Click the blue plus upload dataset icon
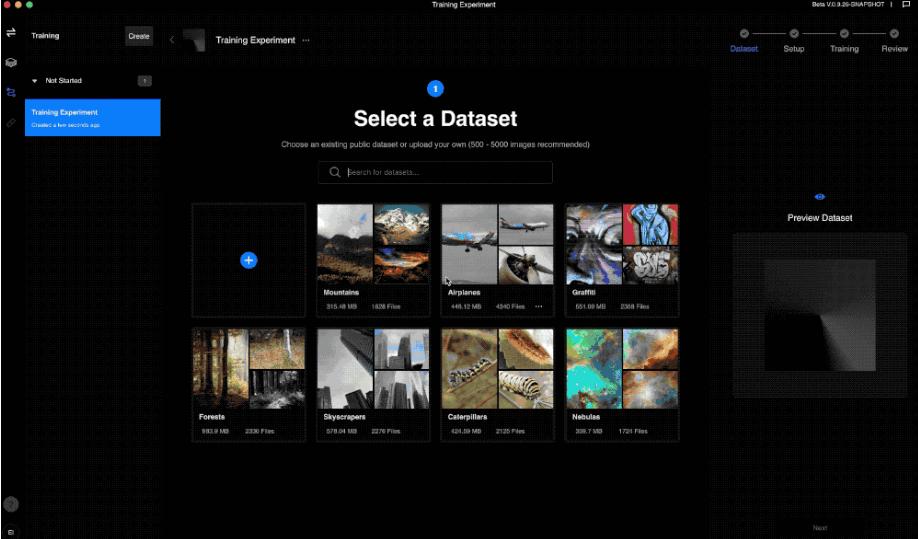 [x=249, y=260]
